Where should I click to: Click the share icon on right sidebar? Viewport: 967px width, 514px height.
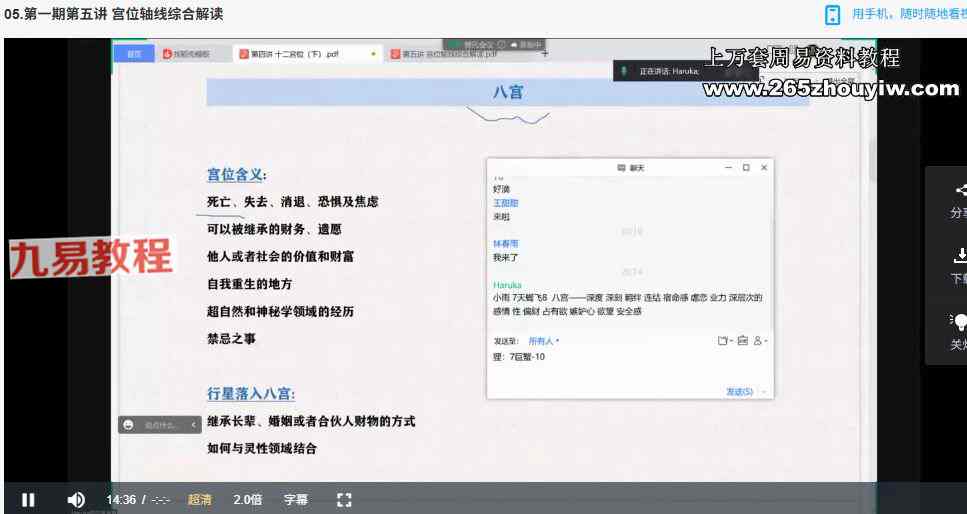click(x=960, y=190)
